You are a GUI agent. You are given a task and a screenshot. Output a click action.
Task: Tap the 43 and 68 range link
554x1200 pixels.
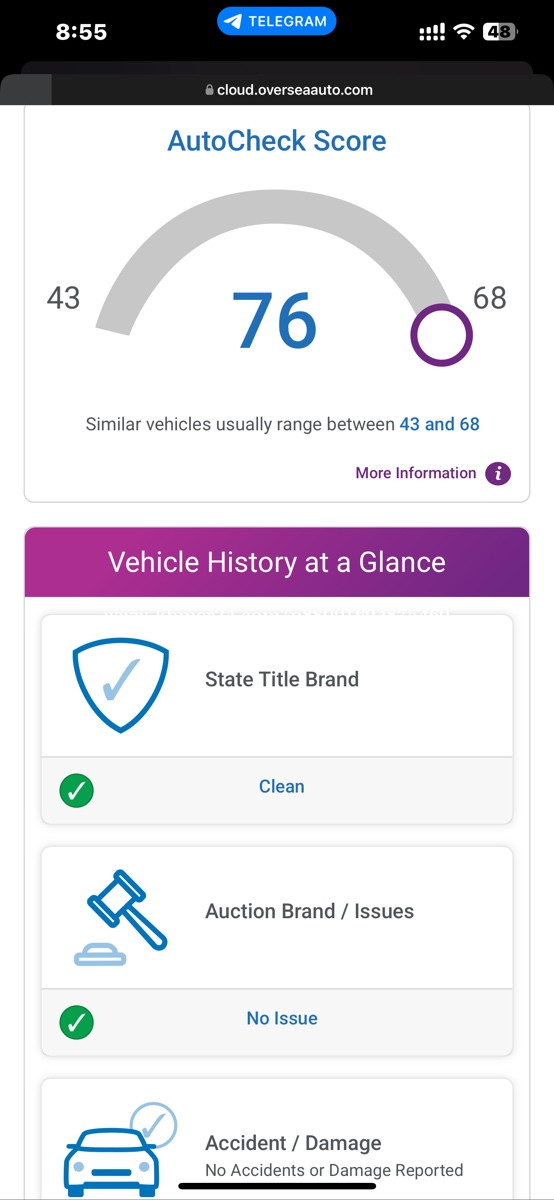tap(440, 424)
